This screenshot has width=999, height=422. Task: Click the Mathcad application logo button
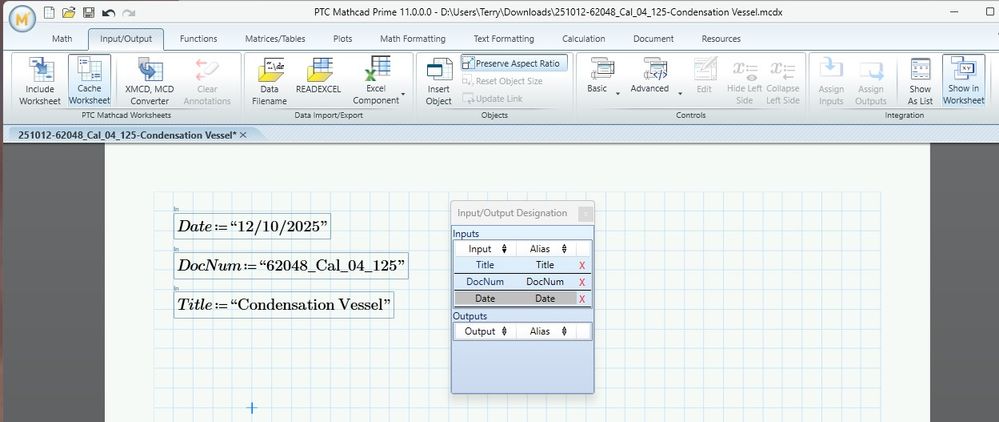[x=24, y=20]
